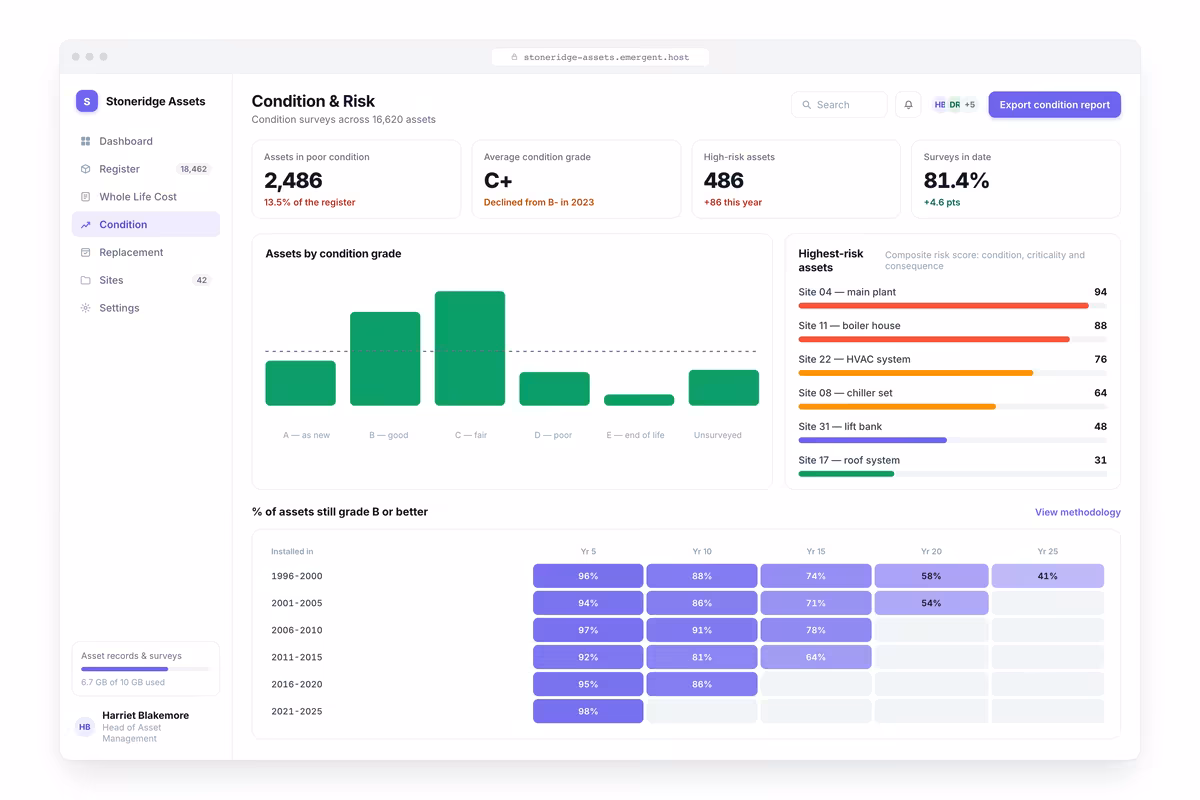The width and height of the screenshot is (1200, 800).
Task: Click the Unsurveyed bar
Action: (x=724, y=388)
